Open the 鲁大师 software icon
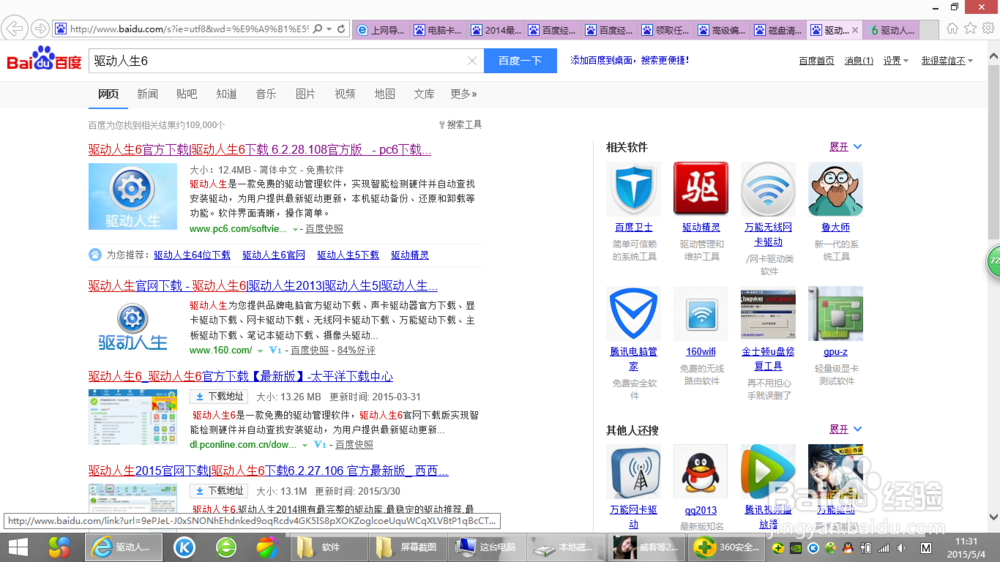This screenshot has height=562, width=1000. pyautogui.click(x=835, y=189)
